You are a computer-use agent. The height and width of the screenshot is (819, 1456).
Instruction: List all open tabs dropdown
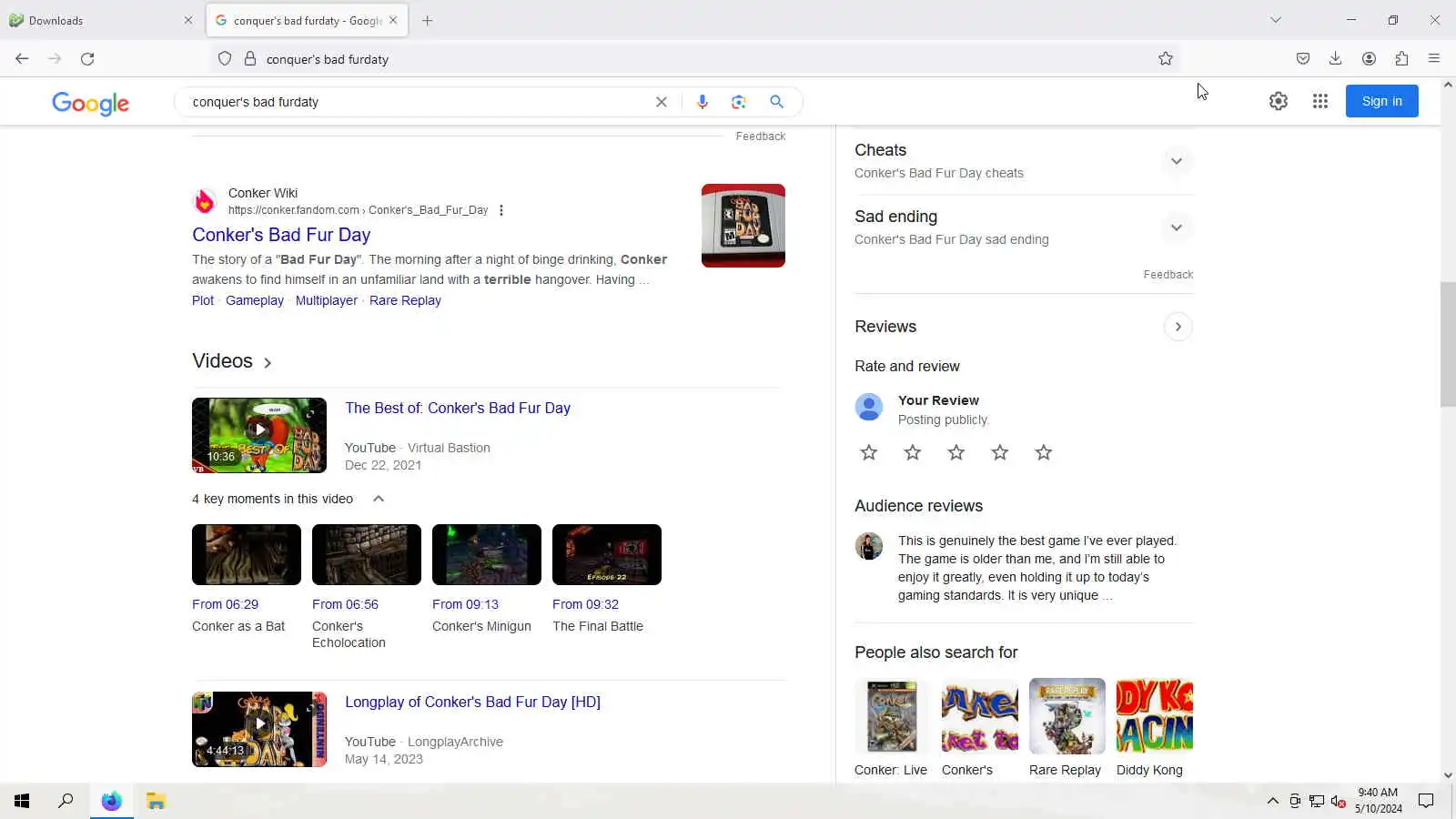tap(1276, 20)
